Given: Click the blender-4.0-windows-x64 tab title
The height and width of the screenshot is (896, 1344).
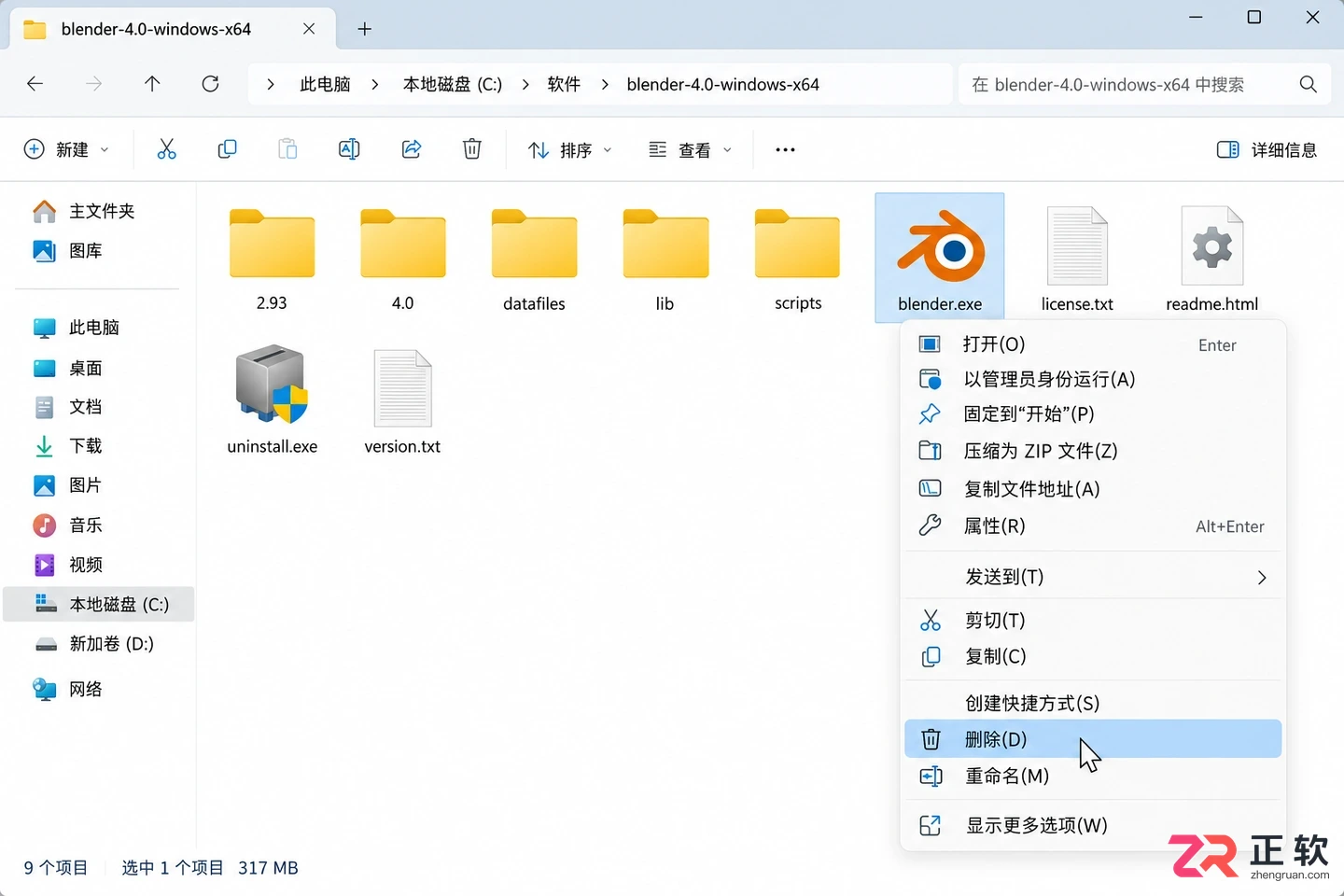Looking at the screenshot, I should tap(156, 29).
